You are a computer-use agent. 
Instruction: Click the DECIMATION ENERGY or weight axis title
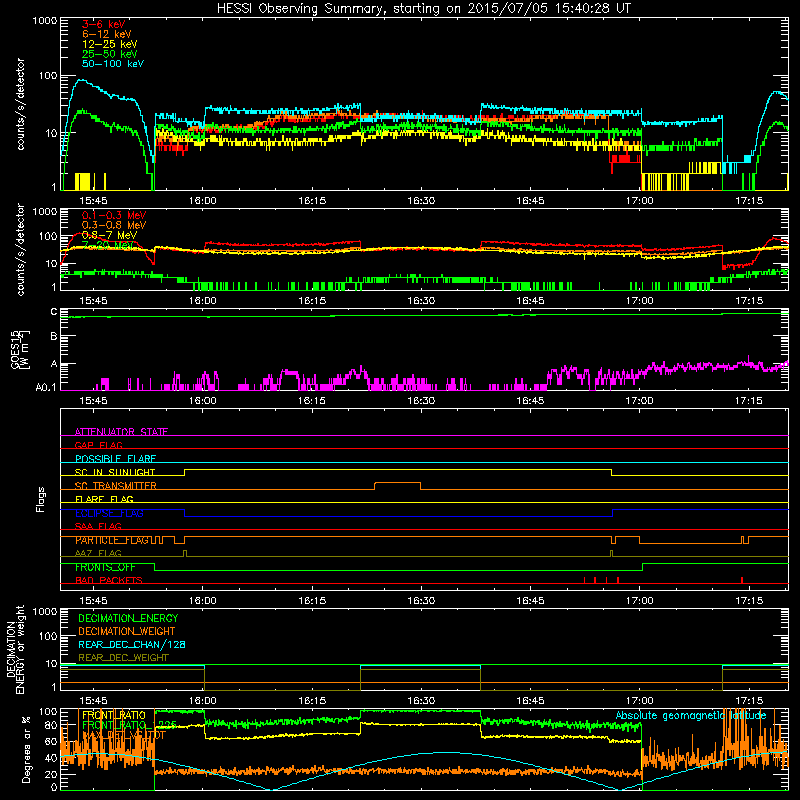click(x=15, y=649)
